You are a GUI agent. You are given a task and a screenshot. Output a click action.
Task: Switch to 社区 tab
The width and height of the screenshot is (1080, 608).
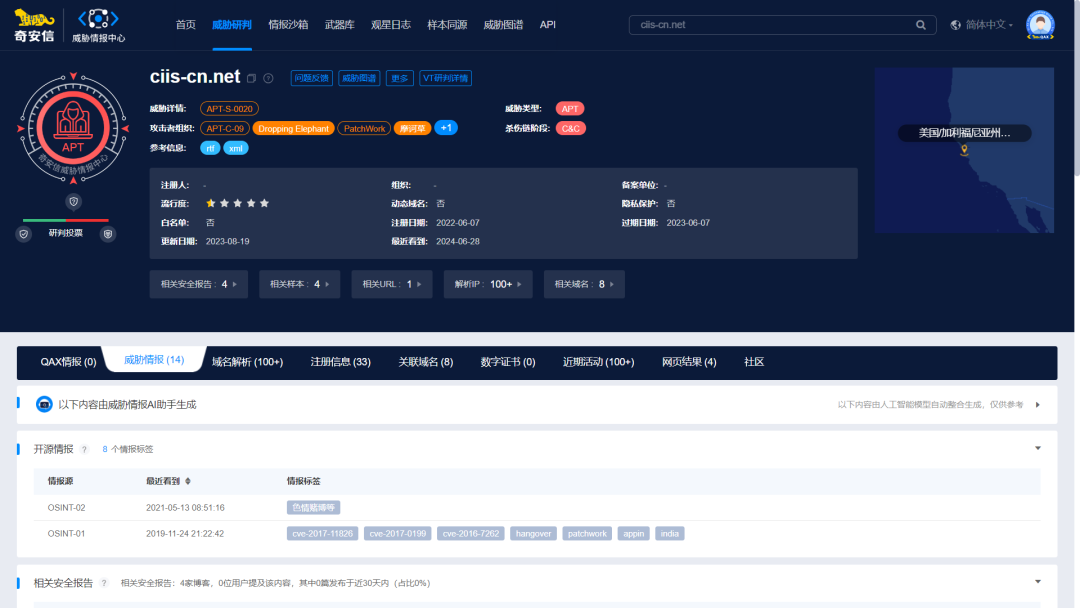click(x=754, y=362)
